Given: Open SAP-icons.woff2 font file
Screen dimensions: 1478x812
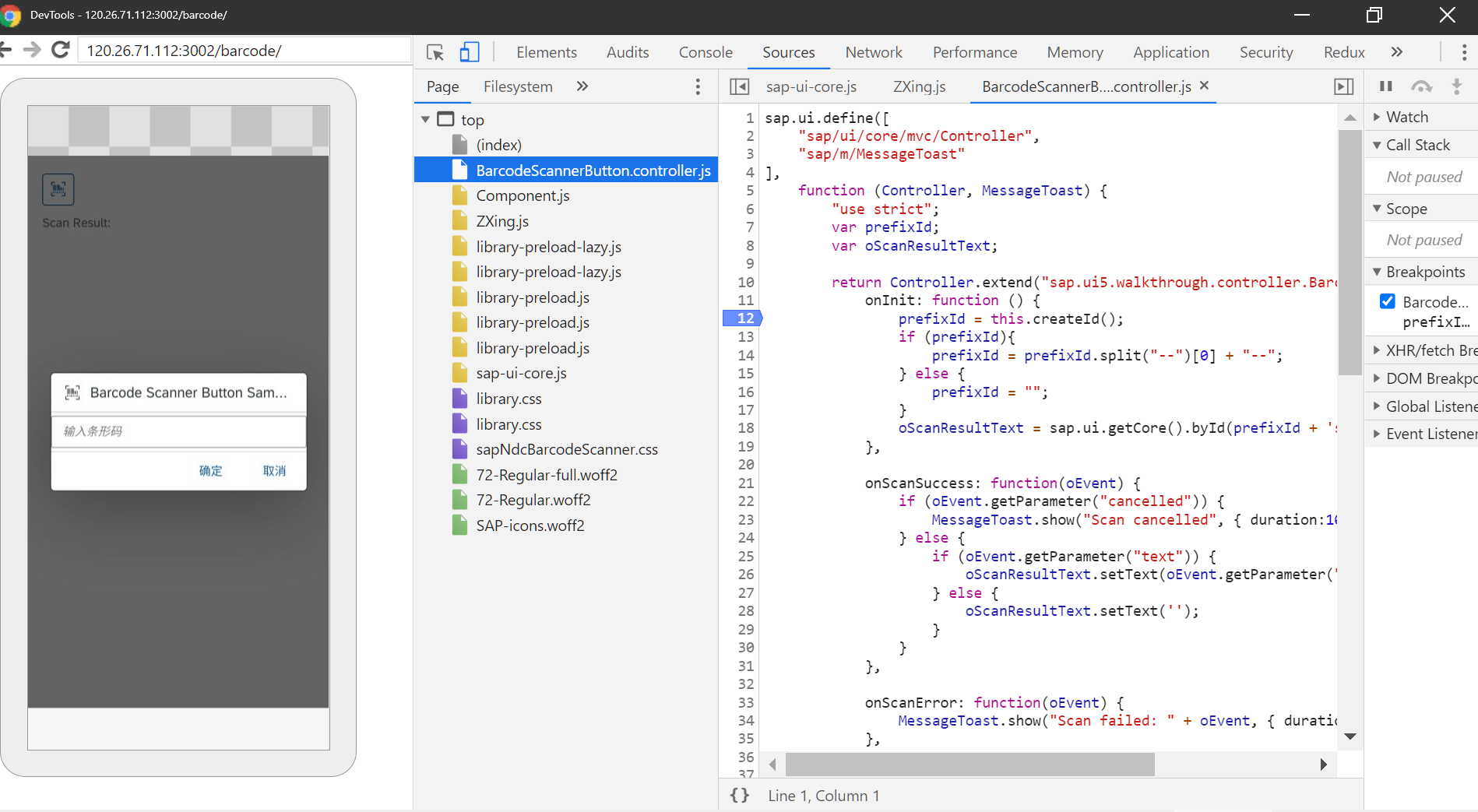Looking at the screenshot, I should [530, 526].
